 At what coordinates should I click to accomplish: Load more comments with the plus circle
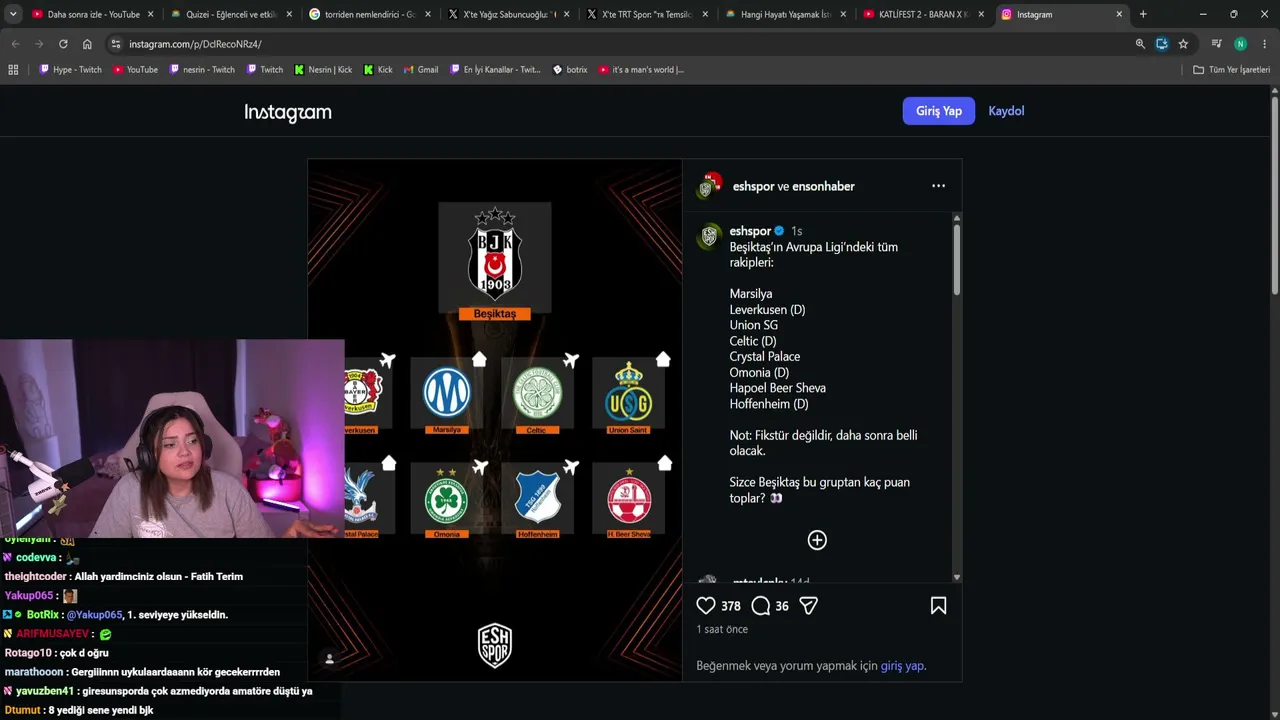(x=817, y=540)
